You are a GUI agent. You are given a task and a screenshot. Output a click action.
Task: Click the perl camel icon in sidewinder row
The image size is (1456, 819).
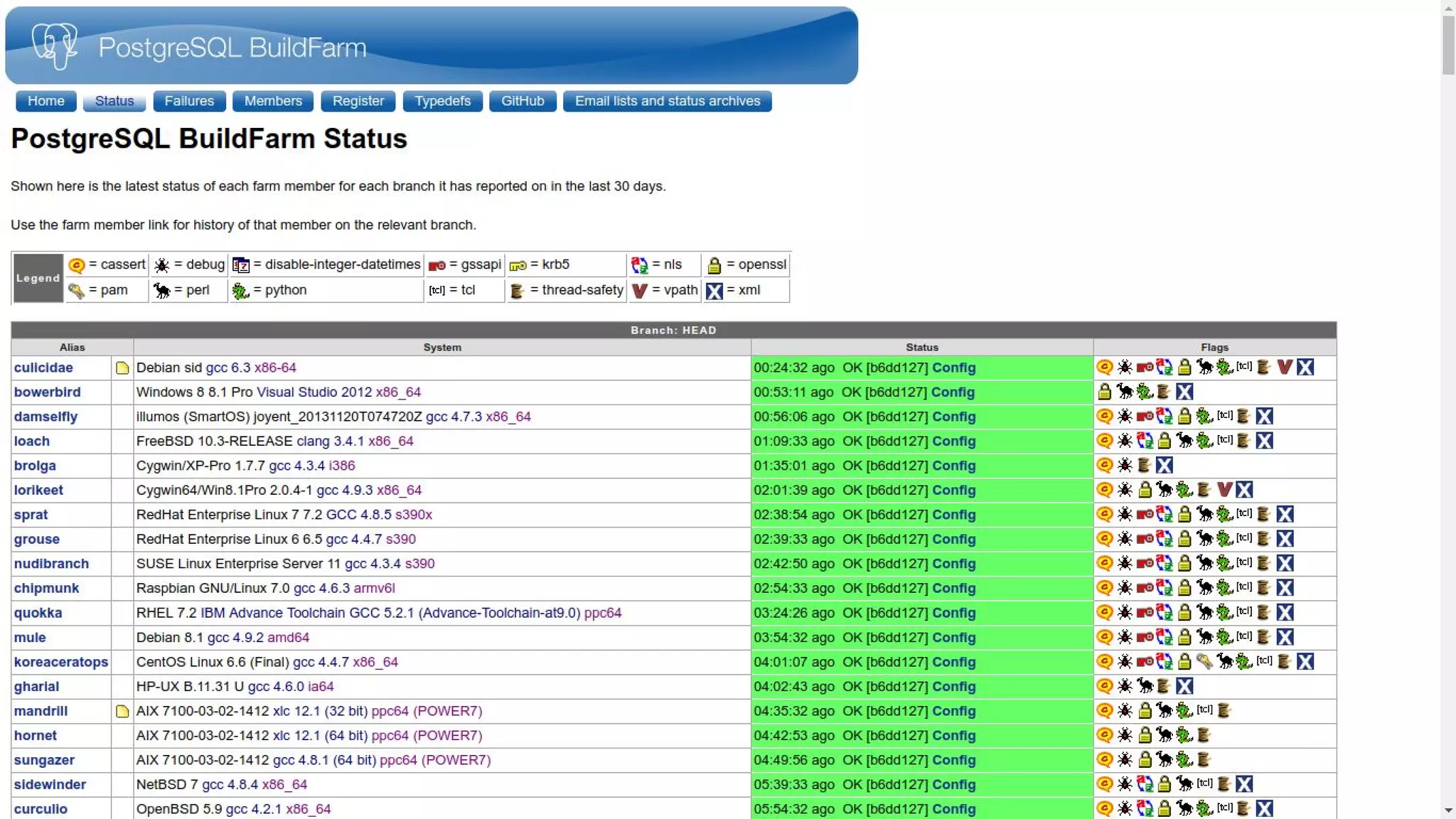[x=1184, y=785]
